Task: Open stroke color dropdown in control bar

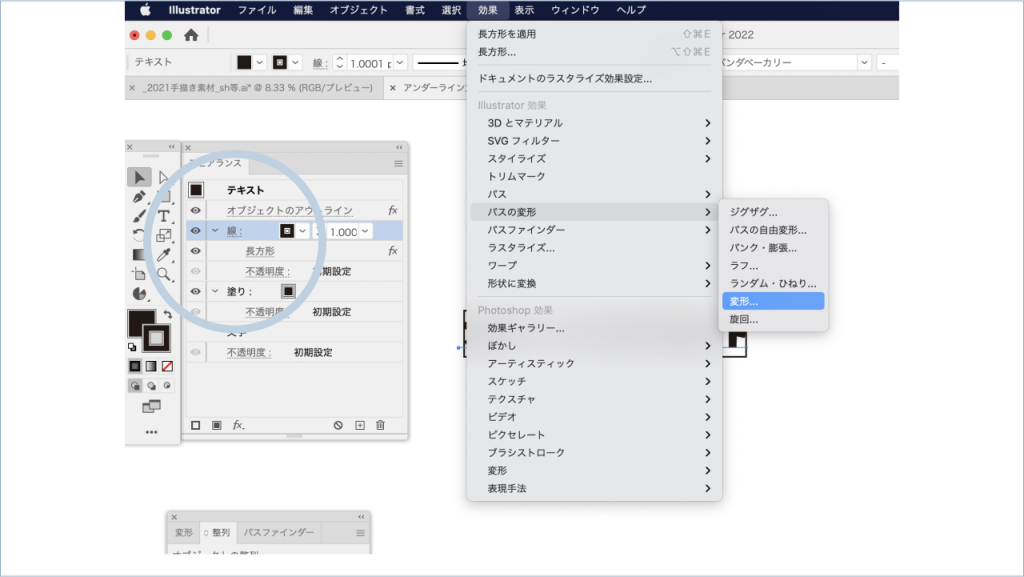Action: 295,63
